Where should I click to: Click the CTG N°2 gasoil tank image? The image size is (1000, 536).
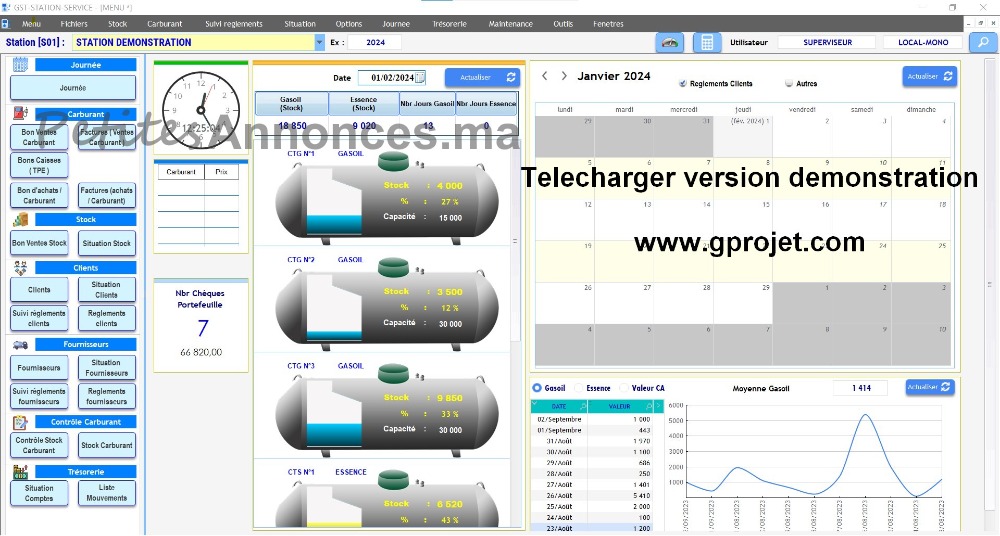click(386, 305)
